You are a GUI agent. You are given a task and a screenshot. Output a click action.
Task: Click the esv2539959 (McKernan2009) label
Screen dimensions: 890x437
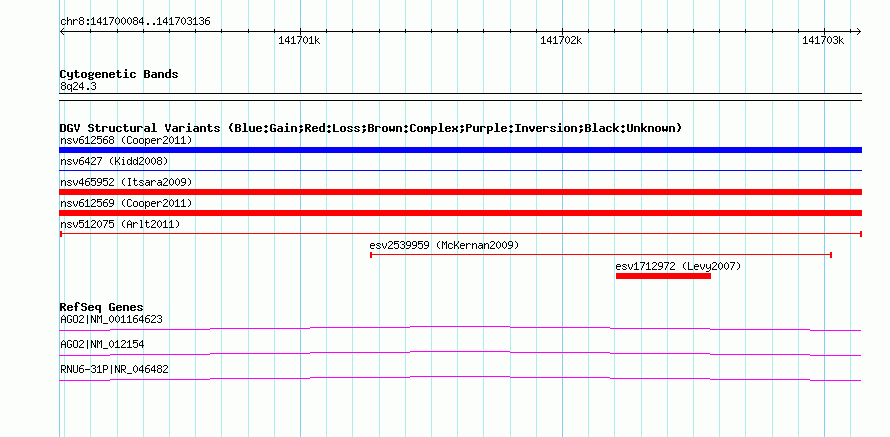444,245
